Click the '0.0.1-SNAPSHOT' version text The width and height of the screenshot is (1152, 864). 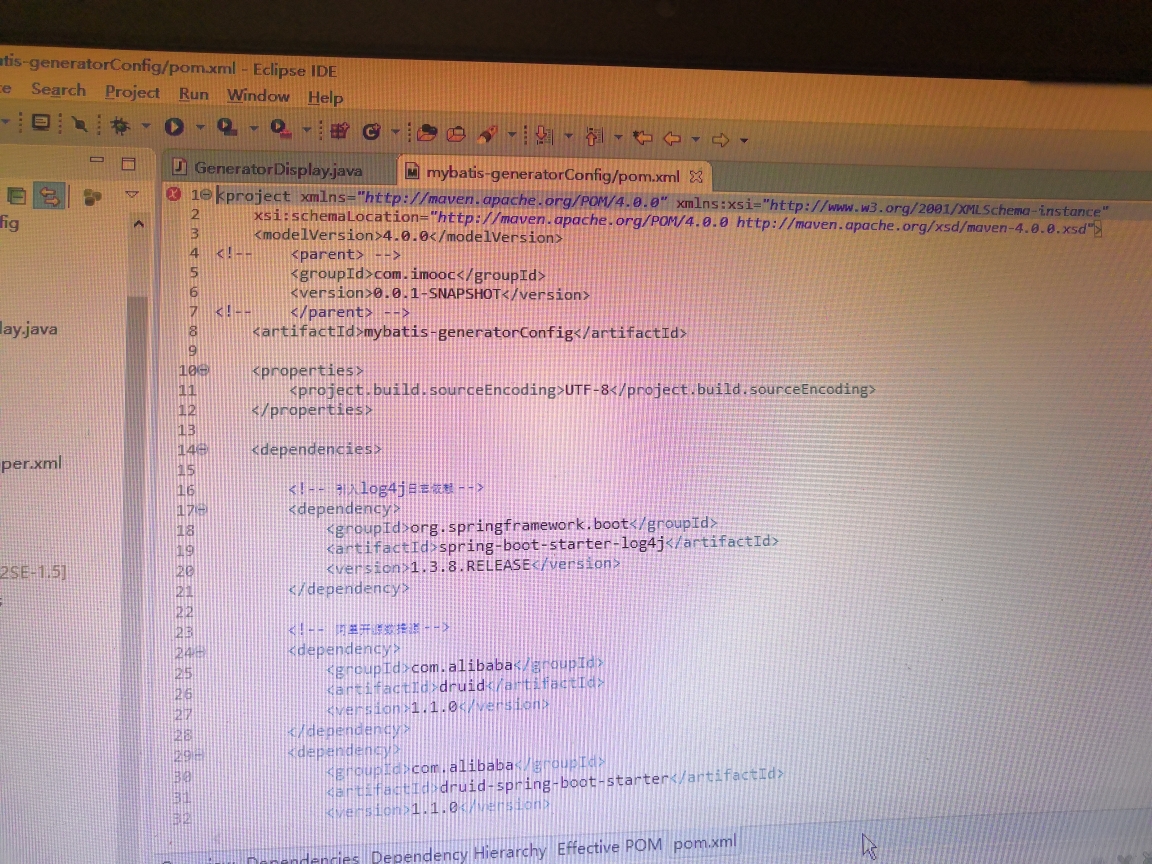[437, 294]
